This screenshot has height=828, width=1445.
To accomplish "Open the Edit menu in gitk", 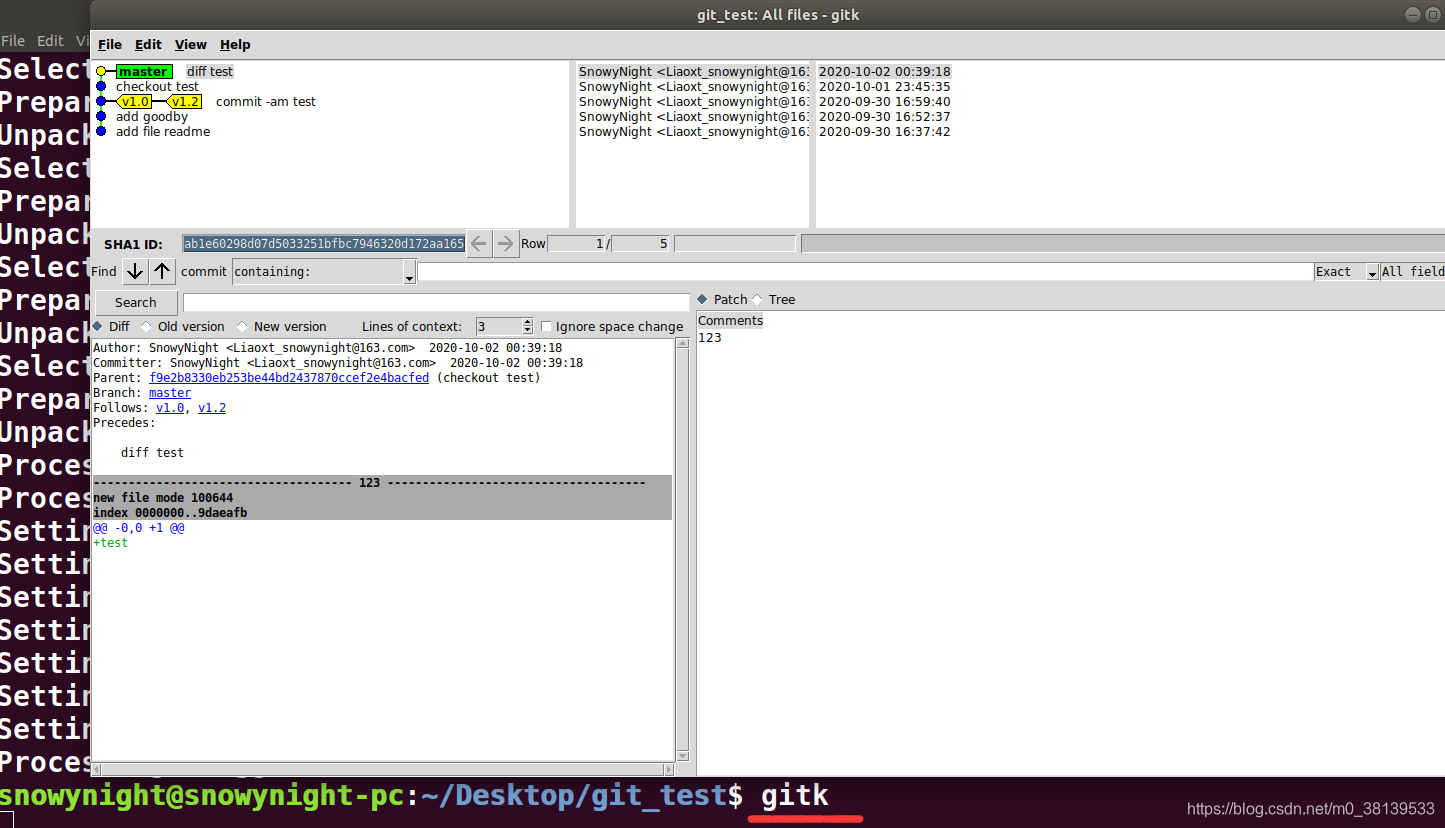I will pyautogui.click(x=148, y=45).
